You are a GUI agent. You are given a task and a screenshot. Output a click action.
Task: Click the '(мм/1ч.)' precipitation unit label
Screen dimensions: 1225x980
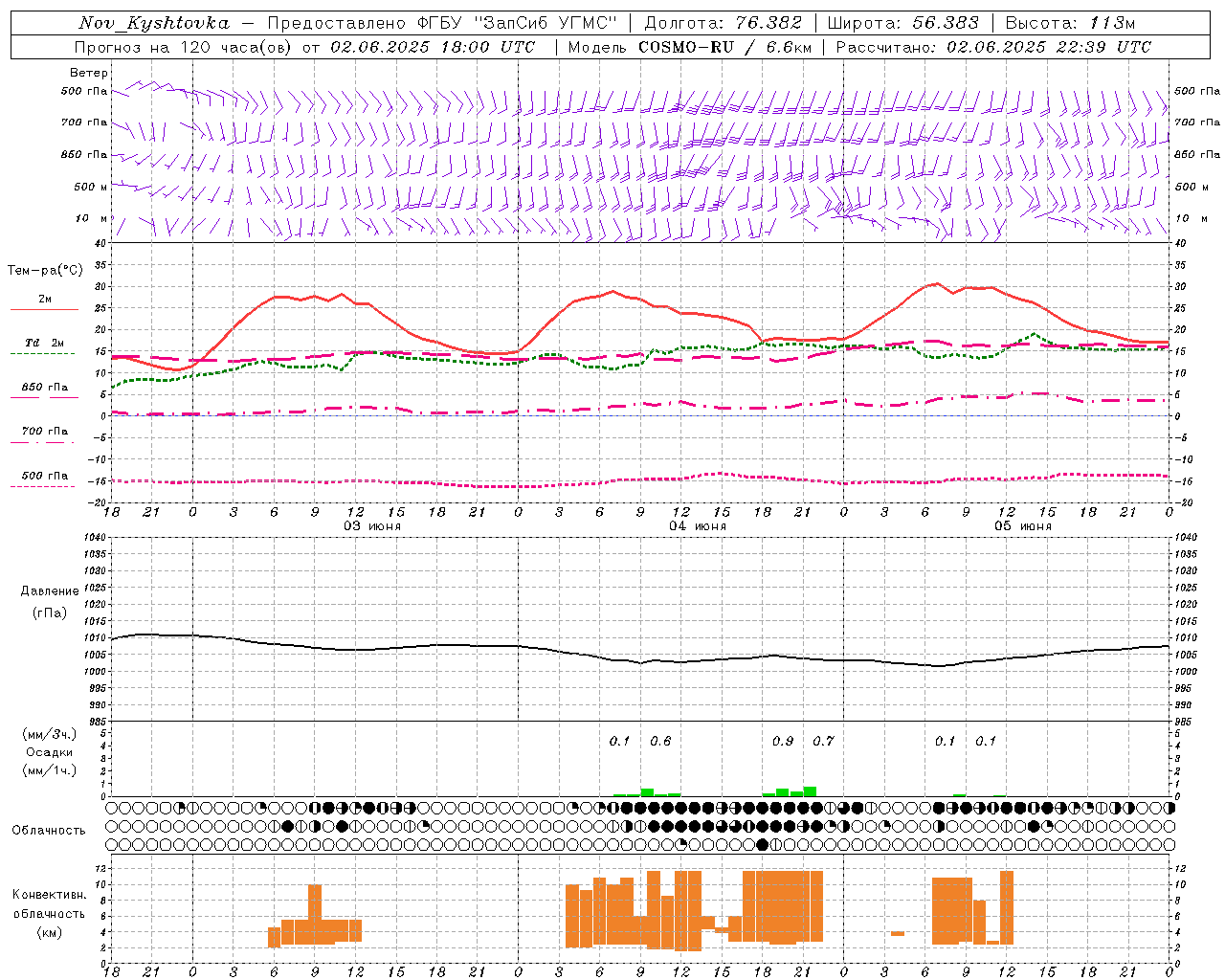pos(50,770)
